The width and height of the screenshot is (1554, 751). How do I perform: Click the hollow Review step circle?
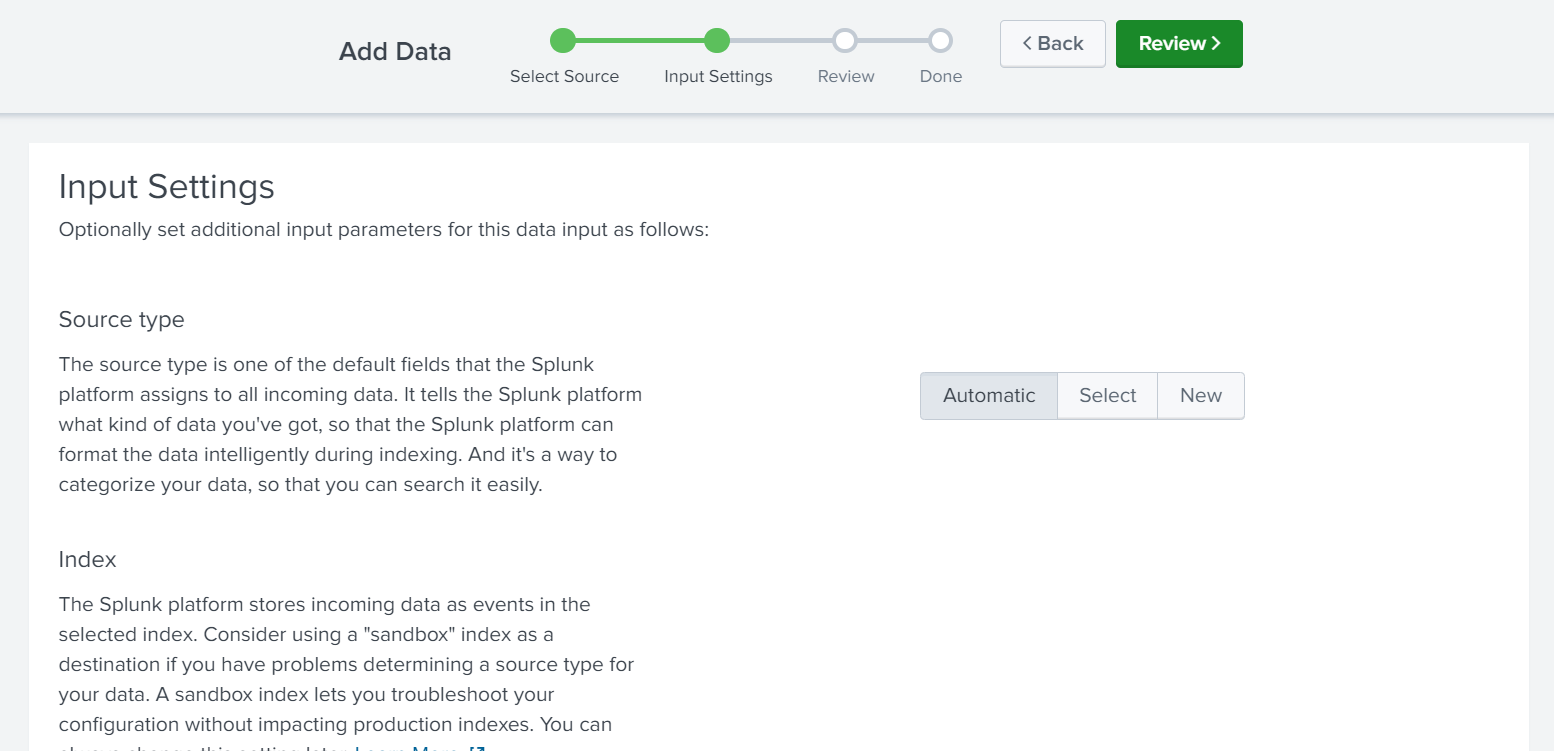tap(845, 40)
